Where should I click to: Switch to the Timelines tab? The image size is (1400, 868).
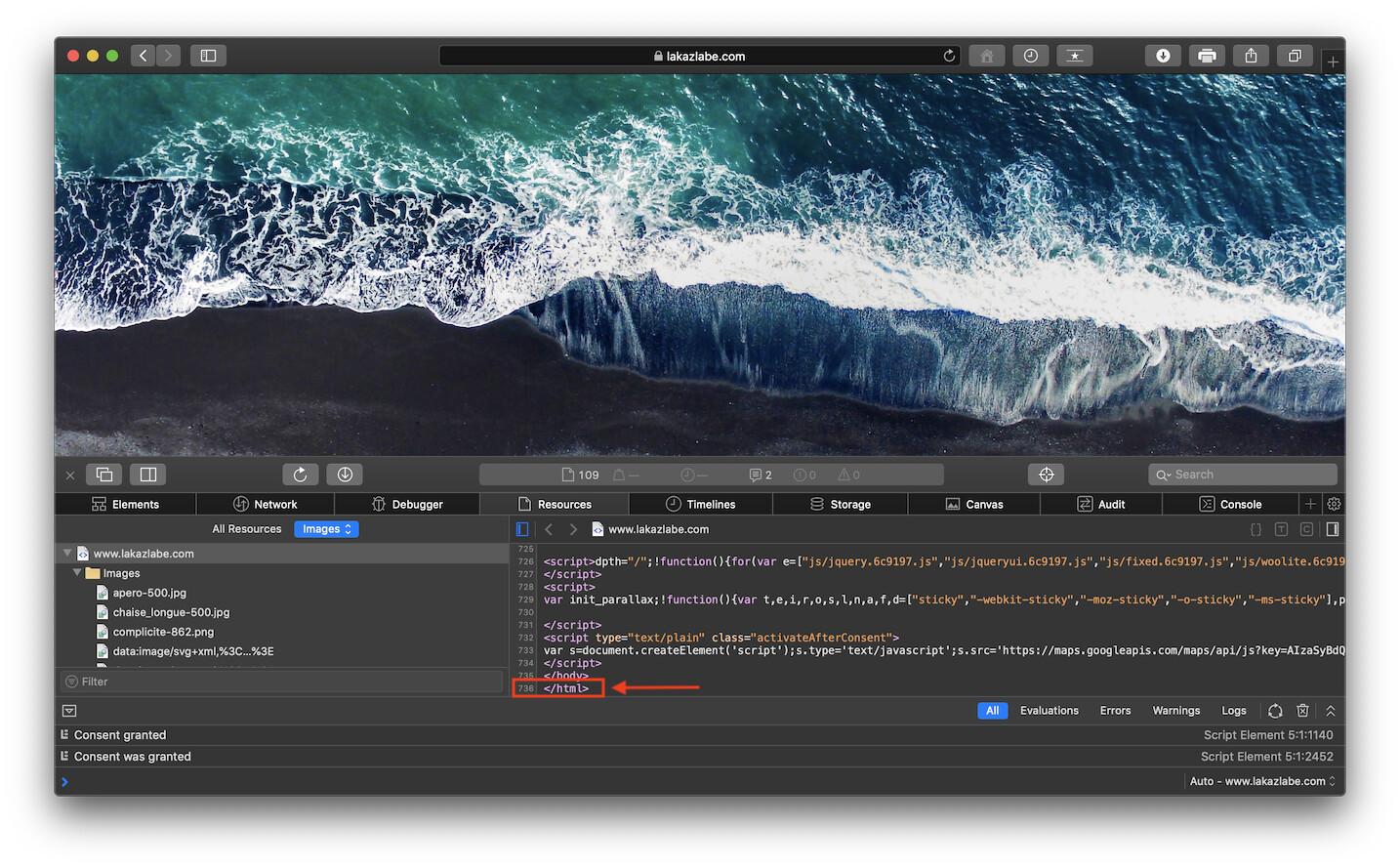point(701,504)
